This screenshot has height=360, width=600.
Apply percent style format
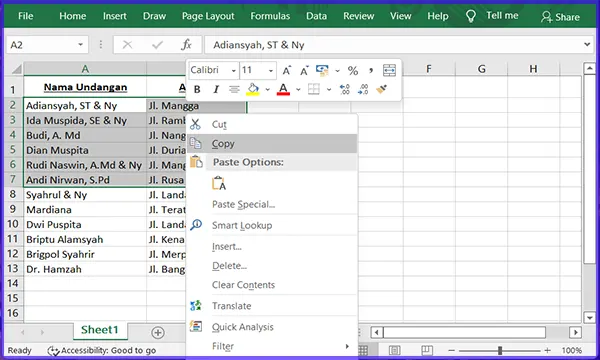point(353,71)
